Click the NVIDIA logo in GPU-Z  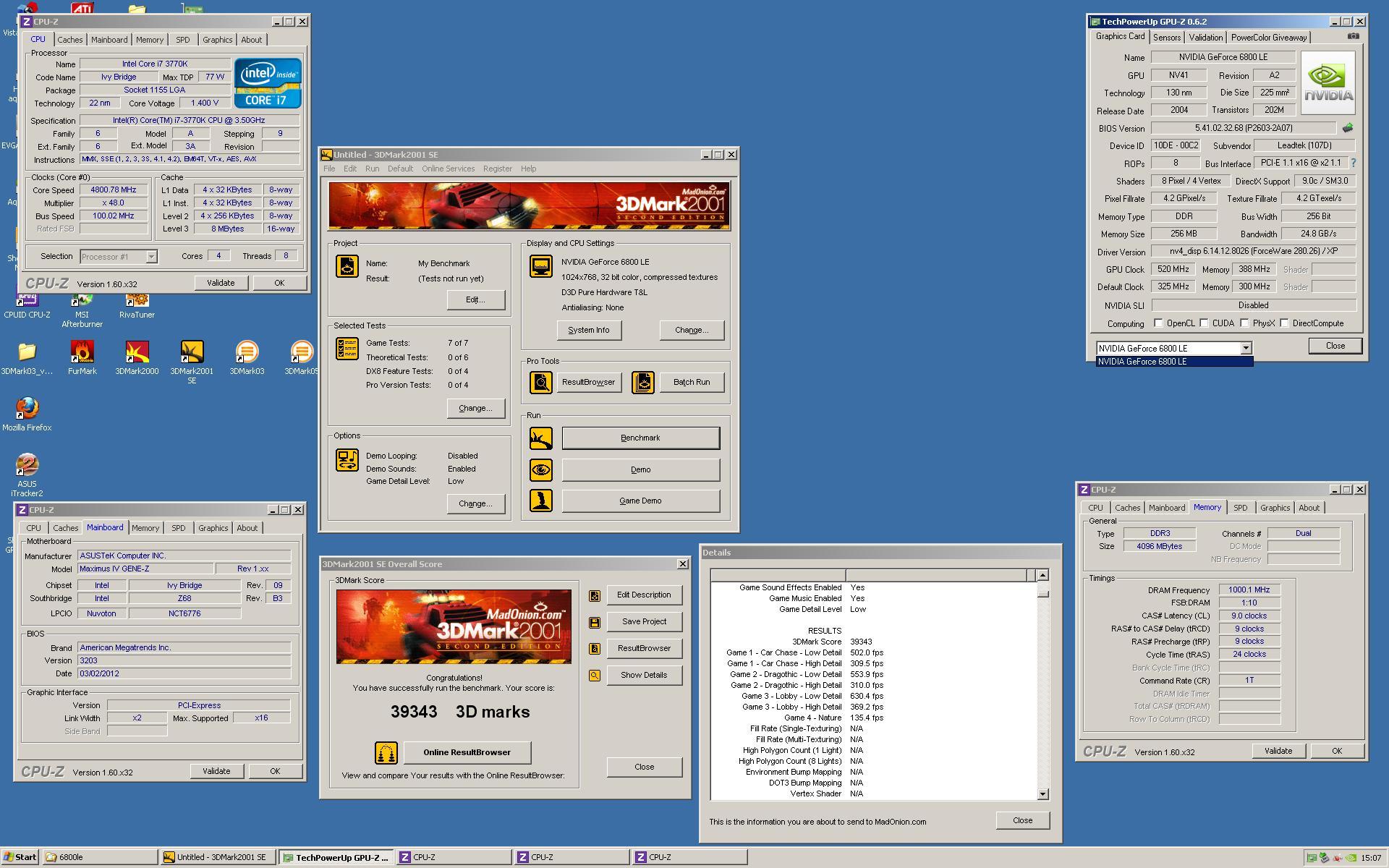[x=1328, y=82]
